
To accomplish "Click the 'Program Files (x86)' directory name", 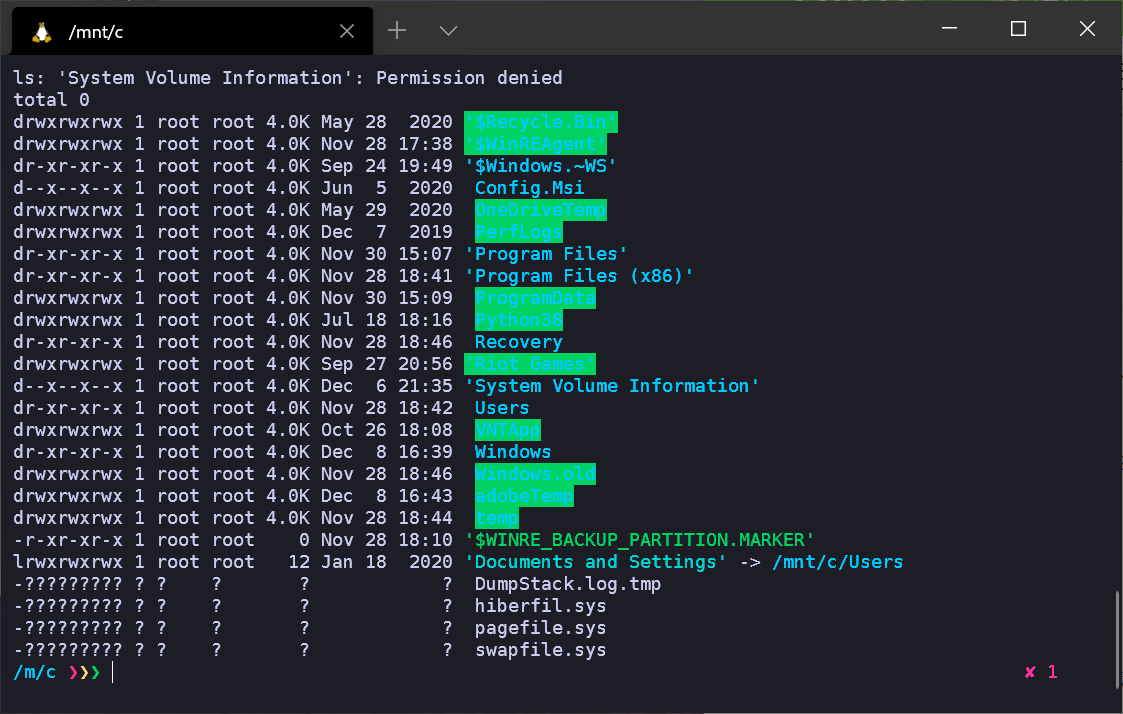I will point(579,276).
